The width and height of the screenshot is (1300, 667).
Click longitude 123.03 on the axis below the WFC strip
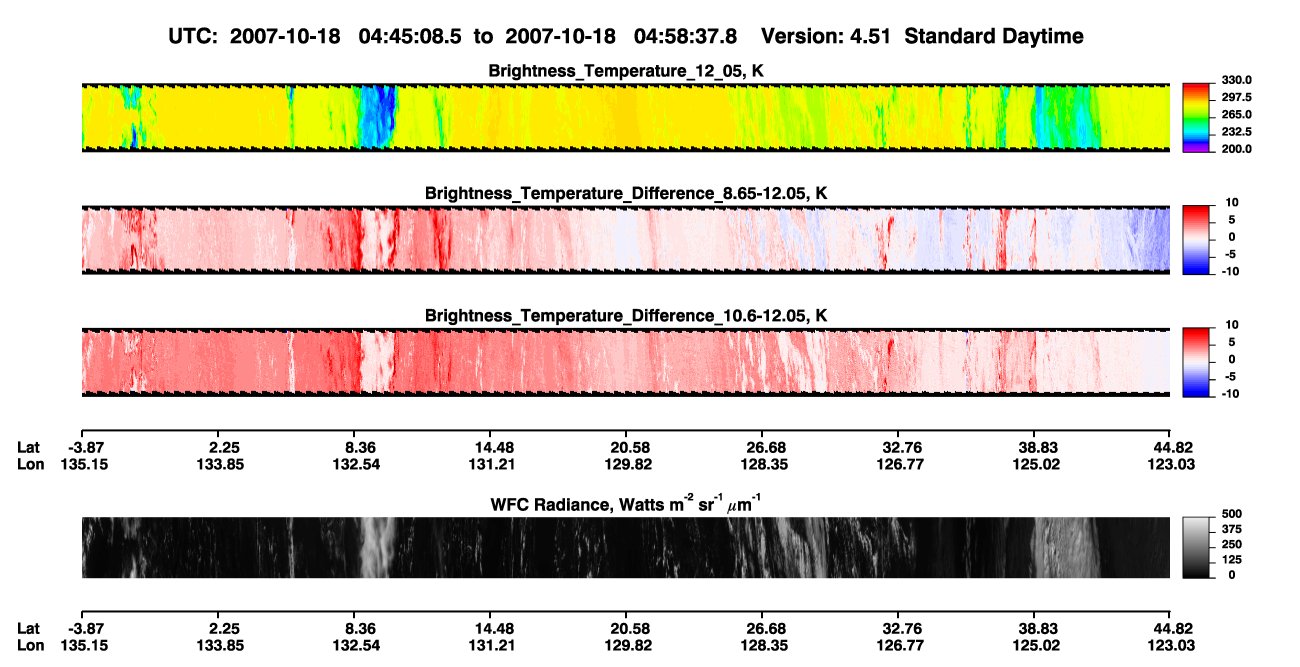click(x=1174, y=645)
